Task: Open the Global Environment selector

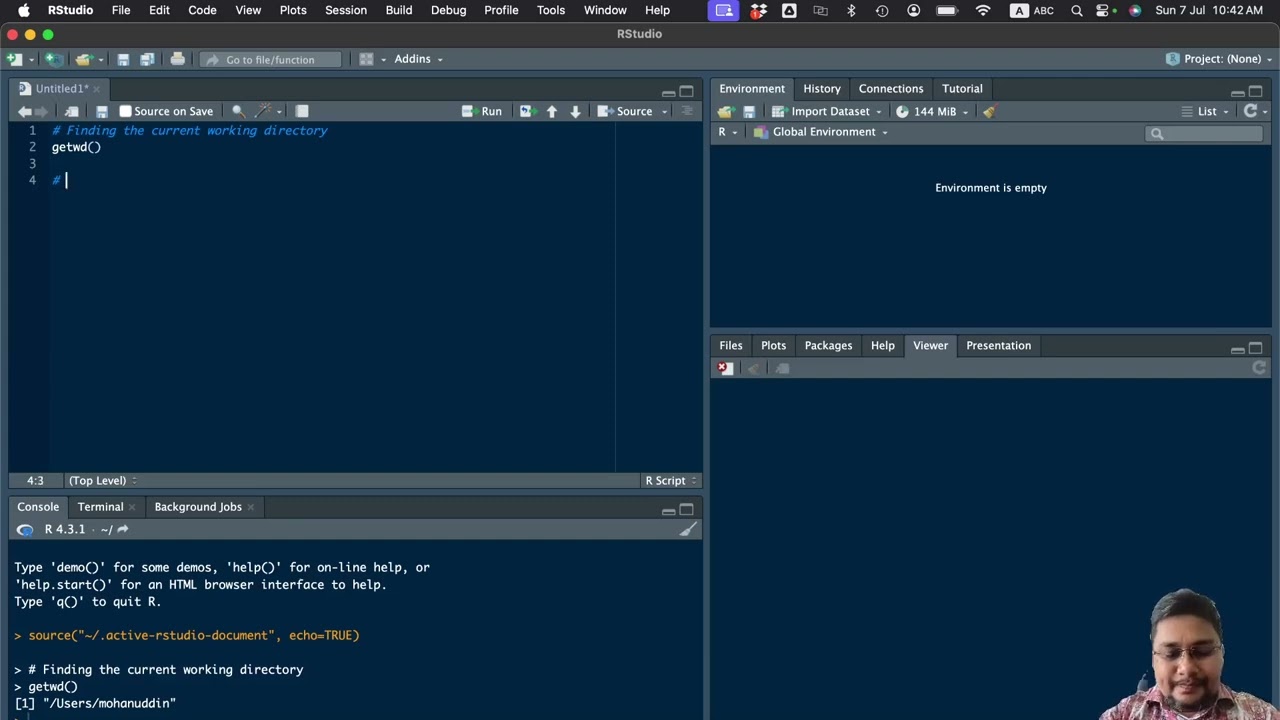Action: tap(821, 132)
